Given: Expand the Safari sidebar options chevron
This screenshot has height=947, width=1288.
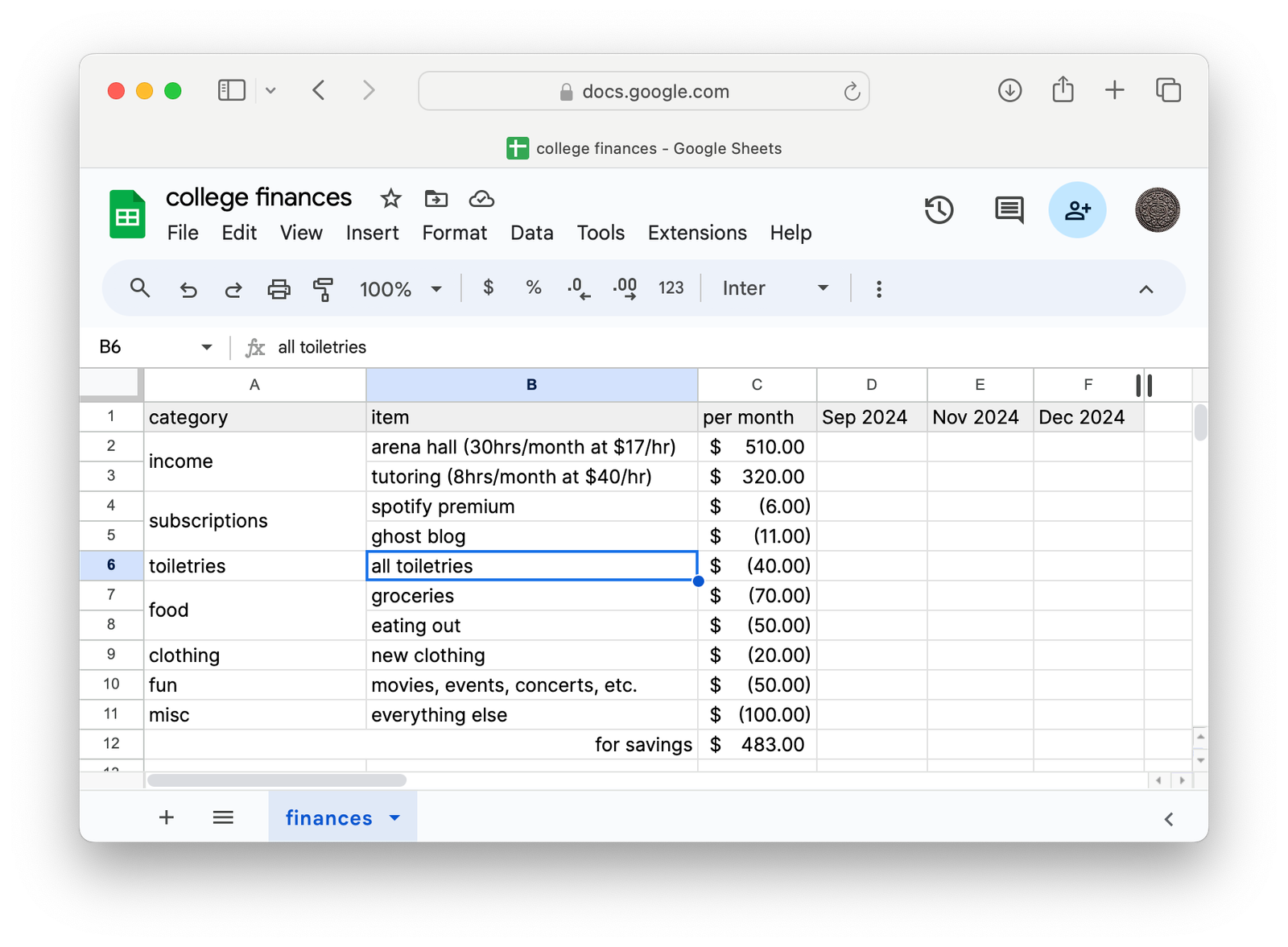Looking at the screenshot, I should point(270,91).
